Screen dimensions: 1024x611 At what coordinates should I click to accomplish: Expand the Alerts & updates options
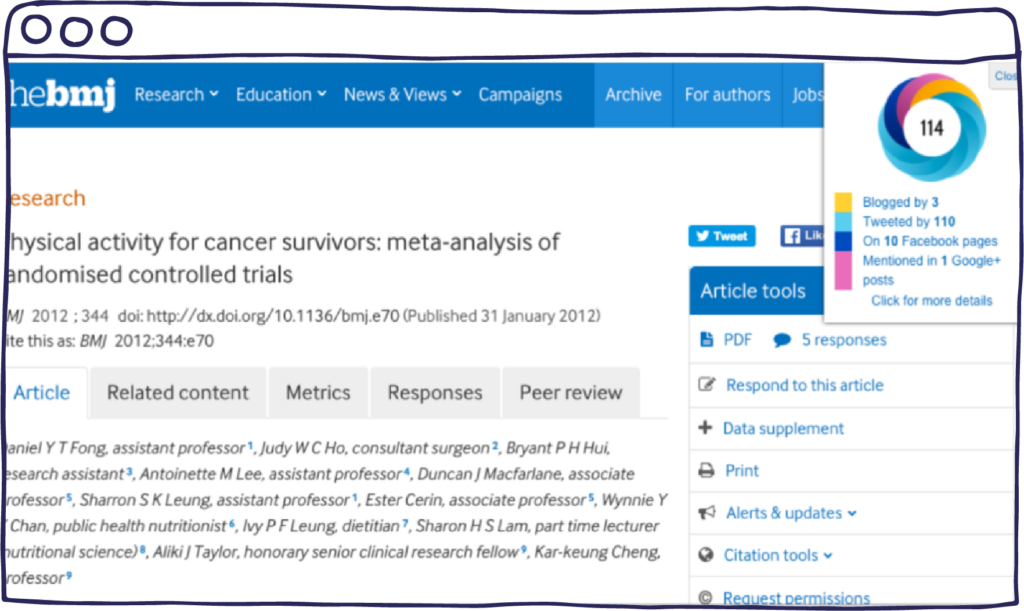(x=791, y=513)
